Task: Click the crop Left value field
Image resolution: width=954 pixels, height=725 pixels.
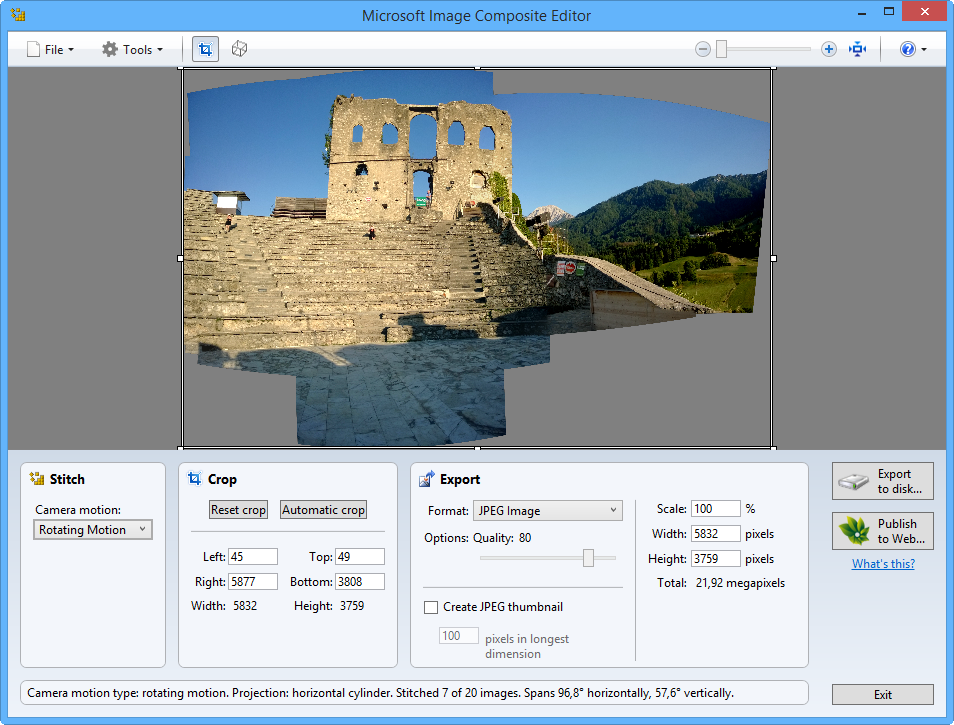Action: coord(252,557)
